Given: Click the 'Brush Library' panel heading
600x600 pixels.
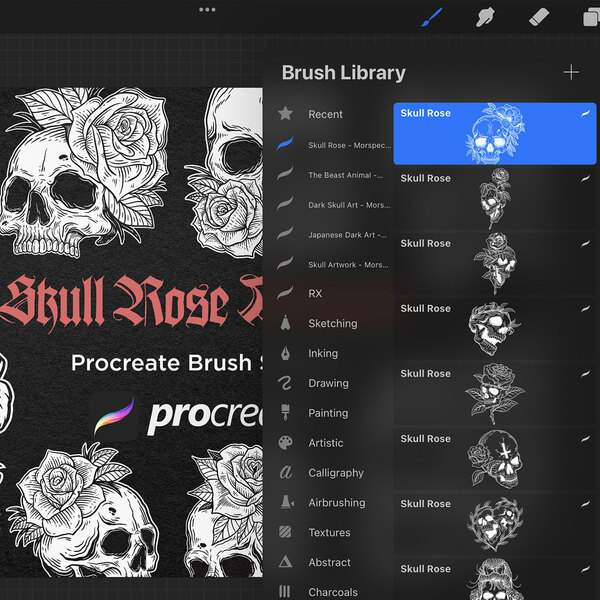Looking at the screenshot, I should (x=344, y=73).
